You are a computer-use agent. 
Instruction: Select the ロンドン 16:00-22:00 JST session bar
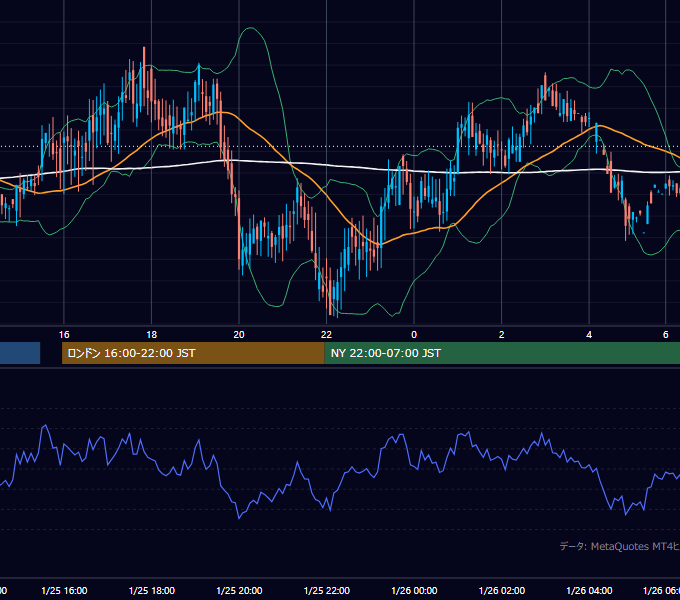(193, 353)
